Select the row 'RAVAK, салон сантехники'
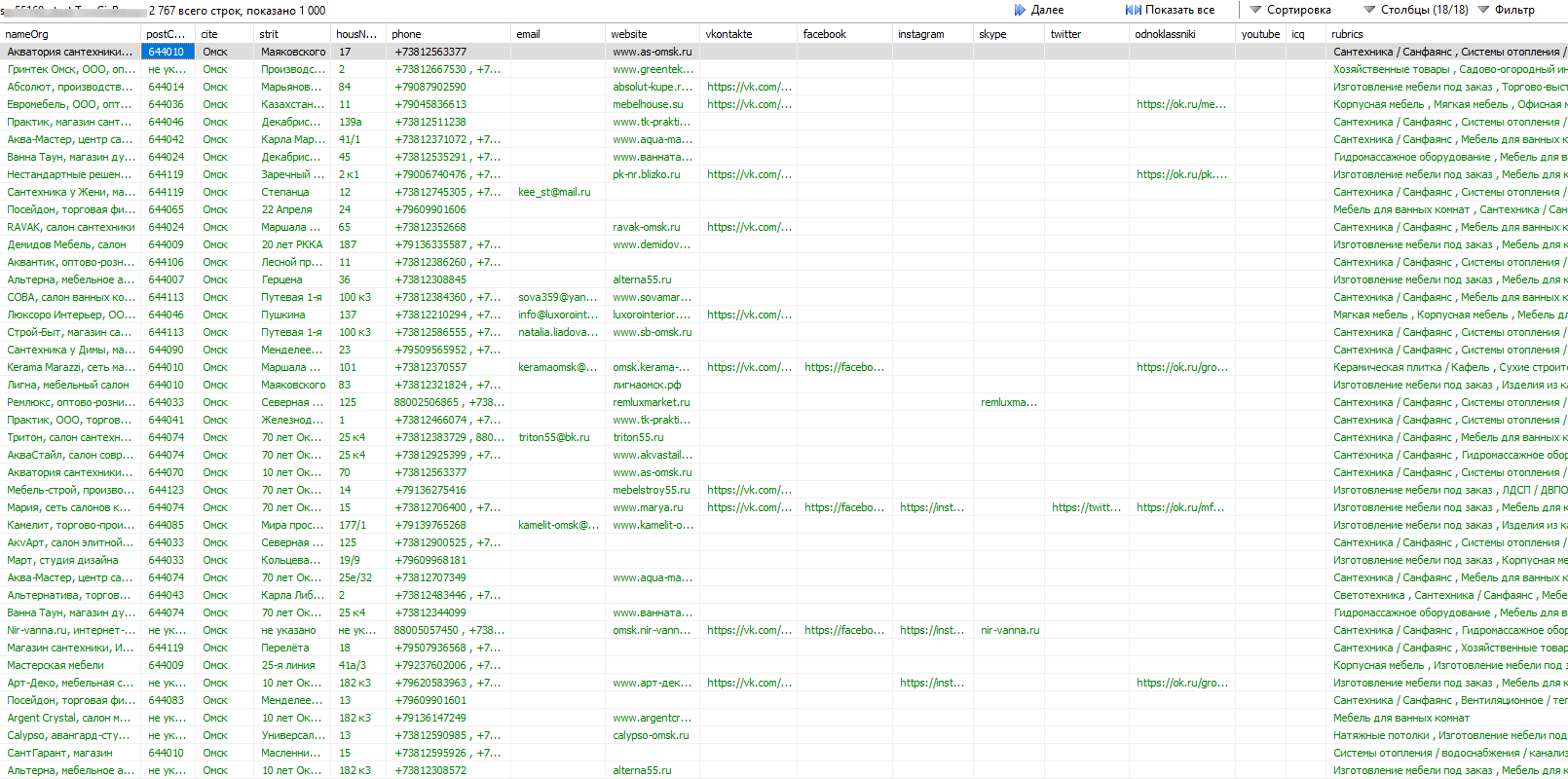Viewport: 1568px width, 779px height. point(784,227)
